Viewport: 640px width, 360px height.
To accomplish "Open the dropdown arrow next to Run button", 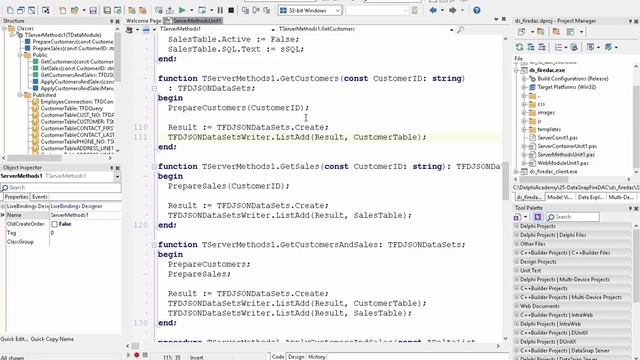I will (191, 10).
